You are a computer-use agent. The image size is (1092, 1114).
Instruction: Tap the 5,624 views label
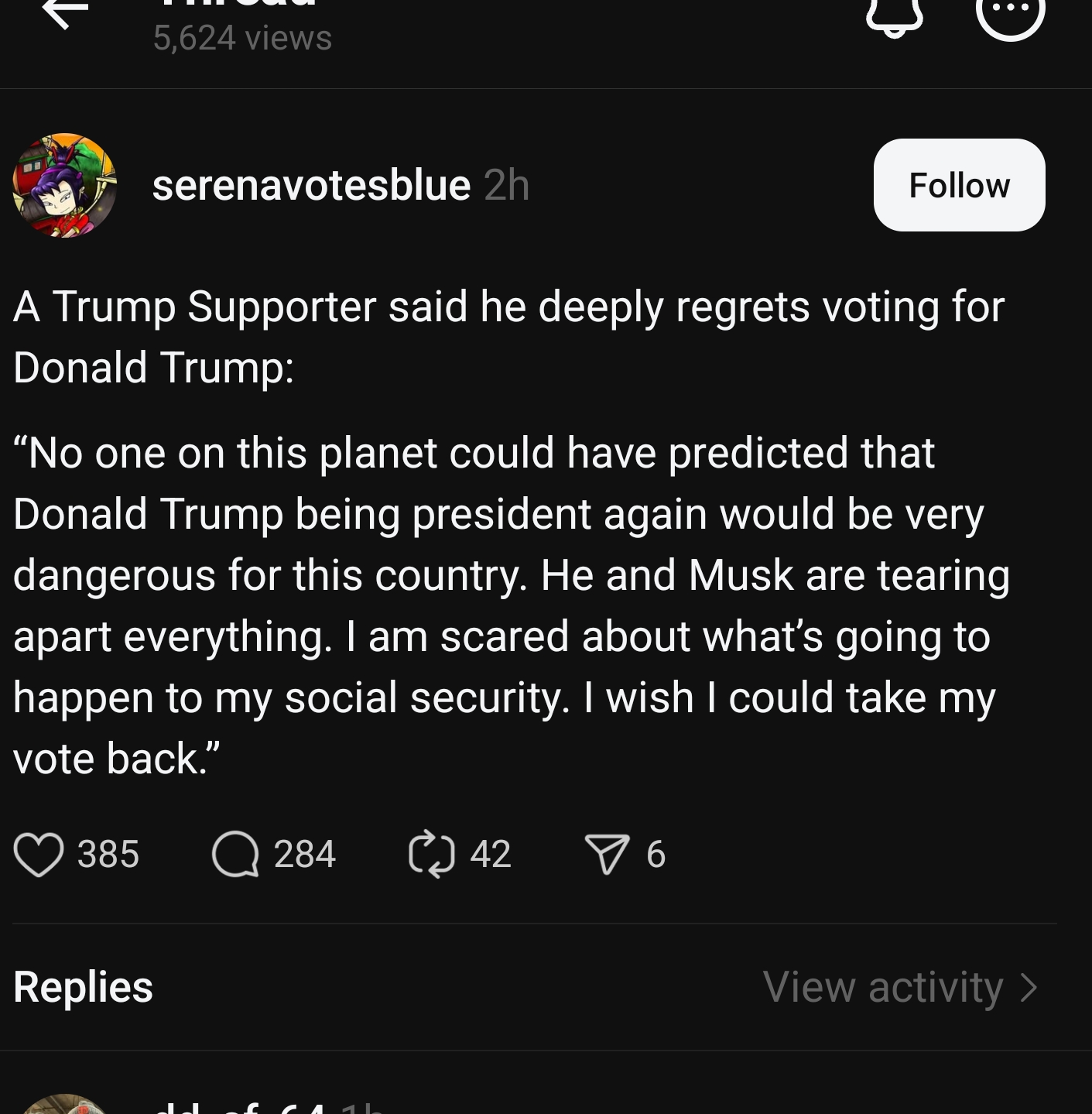(242, 38)
